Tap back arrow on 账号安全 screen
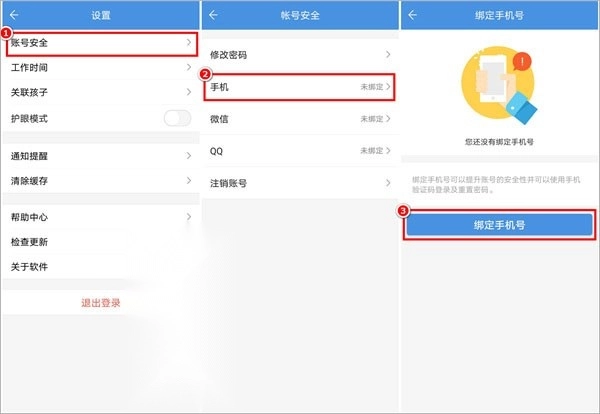The image size is (600, 414). tap(213, 15)
